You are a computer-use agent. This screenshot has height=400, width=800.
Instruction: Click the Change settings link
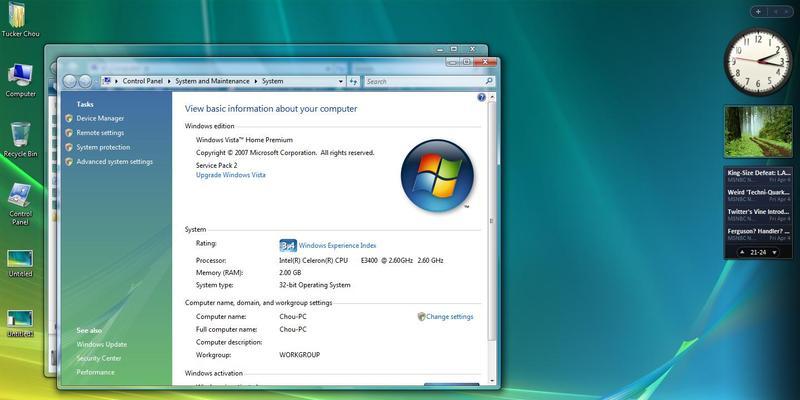449,317
